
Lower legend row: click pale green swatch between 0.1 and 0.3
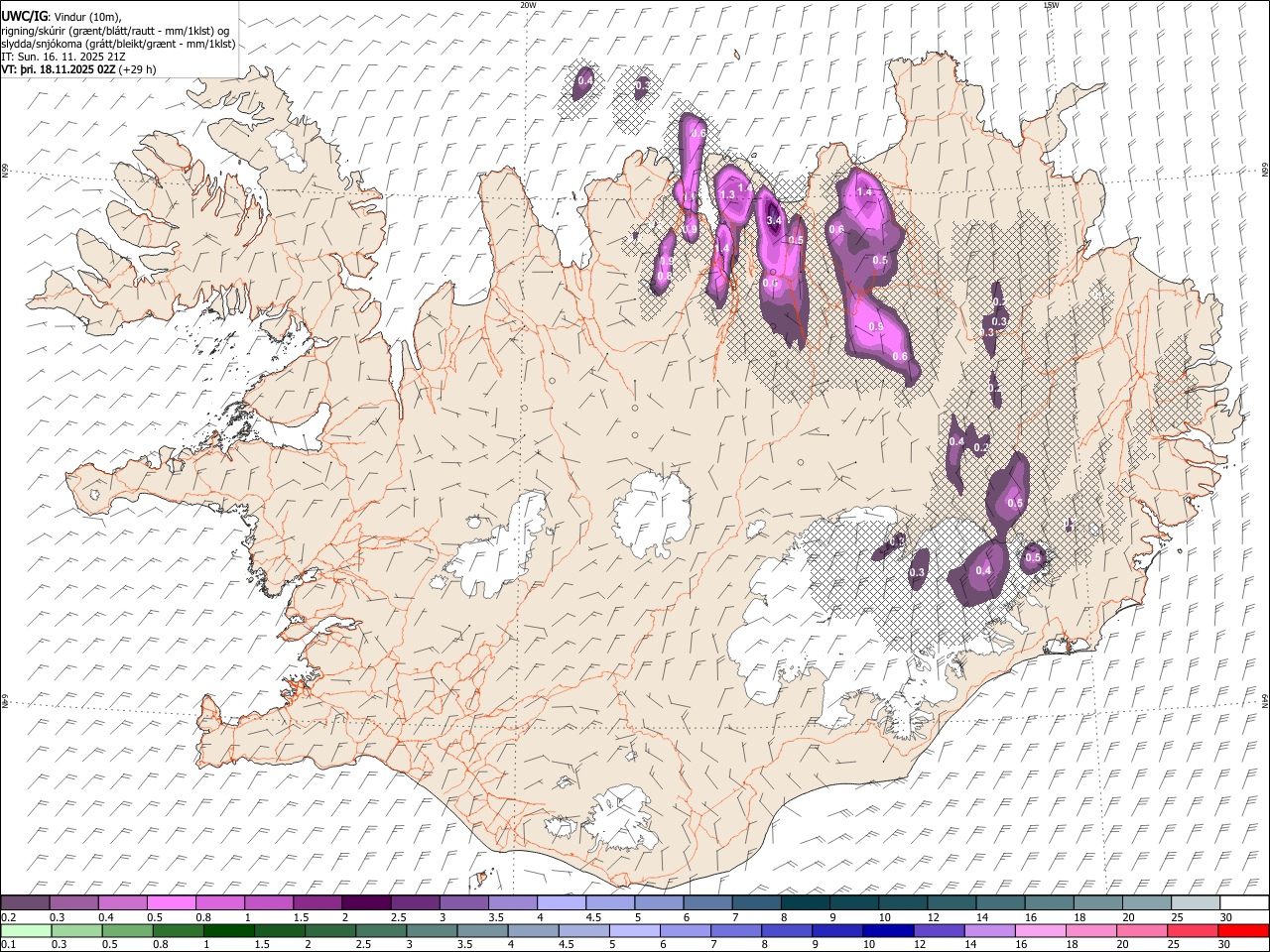tap(26, 930)
